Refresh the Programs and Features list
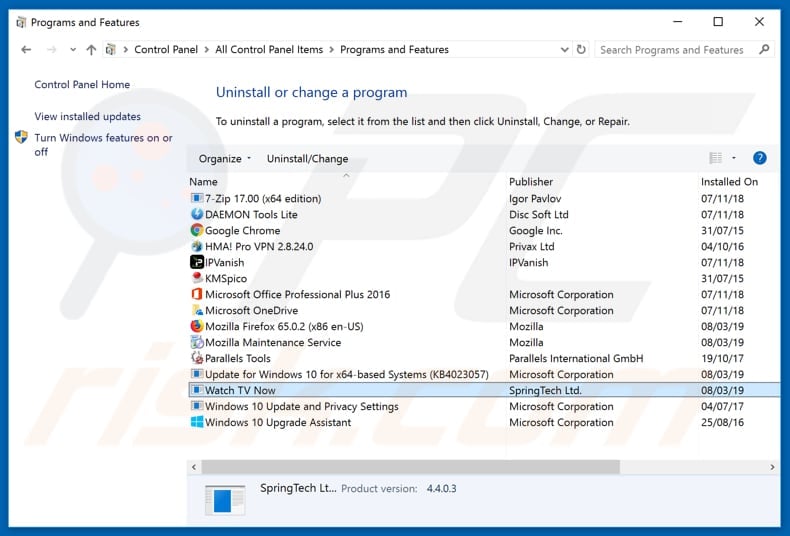Viewport: 790px width, 536px height. click(581, 49)
